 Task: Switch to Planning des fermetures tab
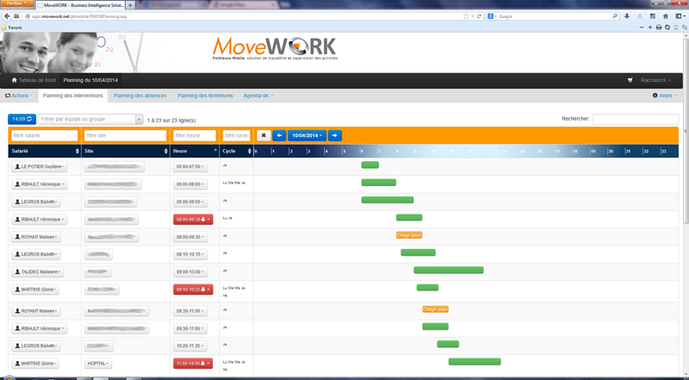click(x=205, y=96)
